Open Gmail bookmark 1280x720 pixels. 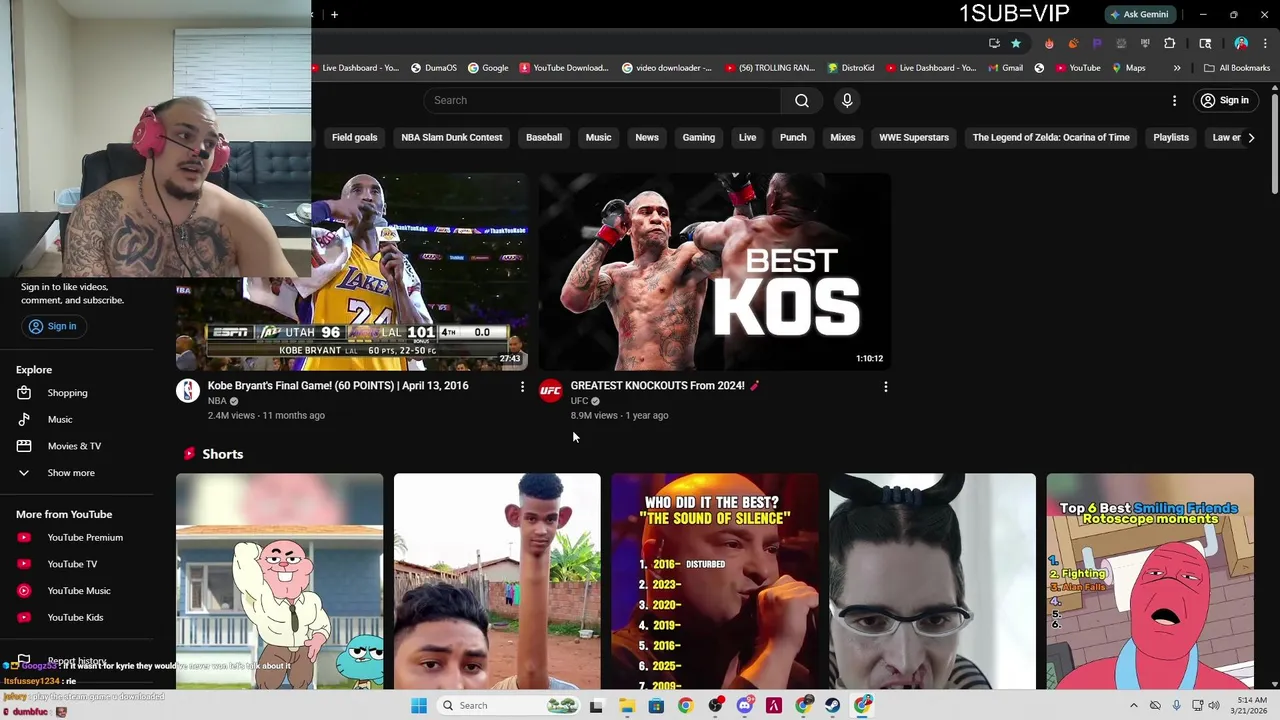point(1005,68)
